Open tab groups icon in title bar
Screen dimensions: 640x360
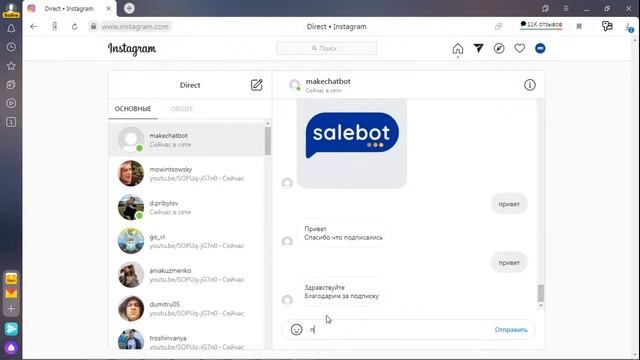545,8
